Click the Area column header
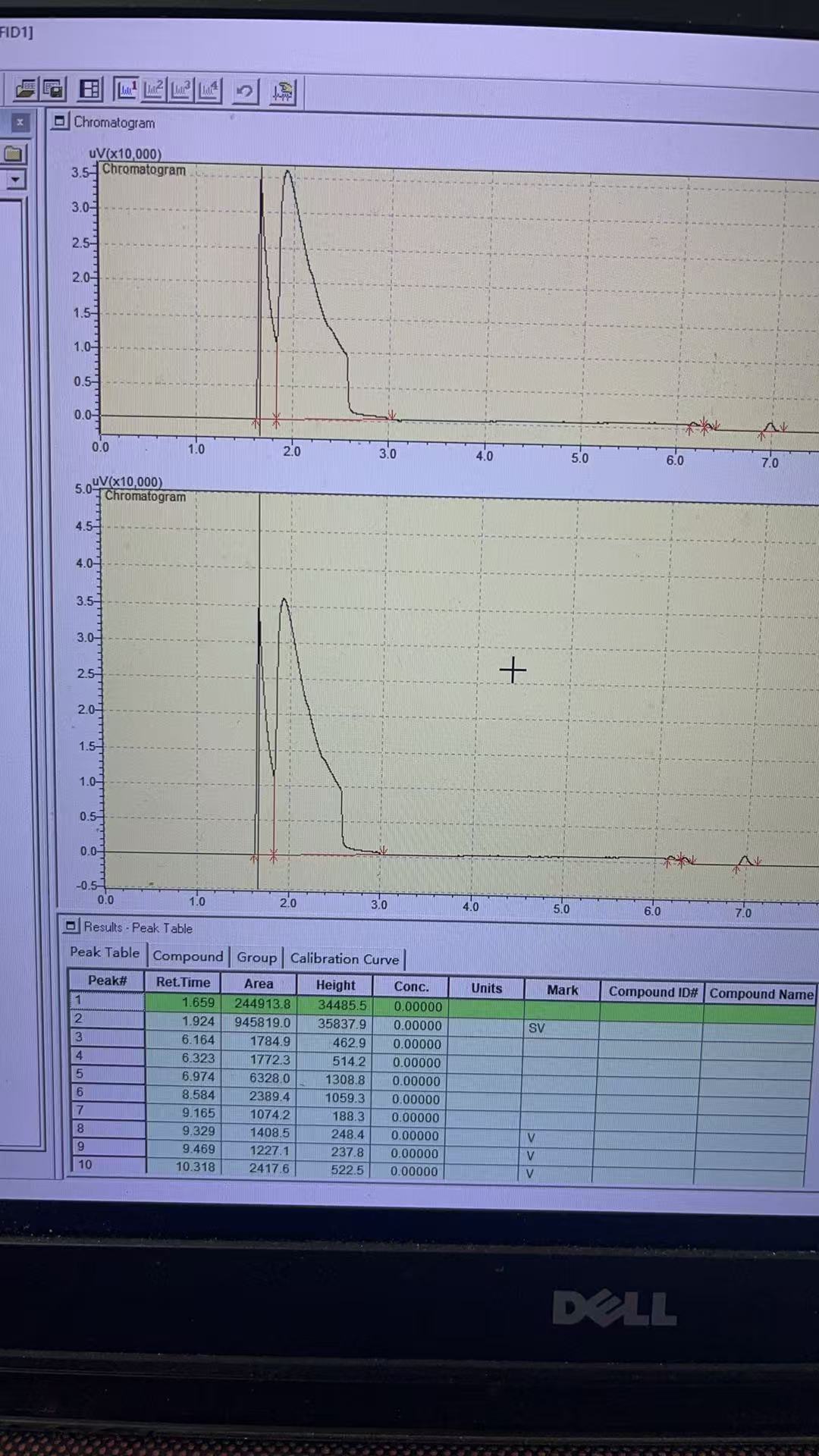This screenshot has height=1456, width=819. [x=258, y=984]
